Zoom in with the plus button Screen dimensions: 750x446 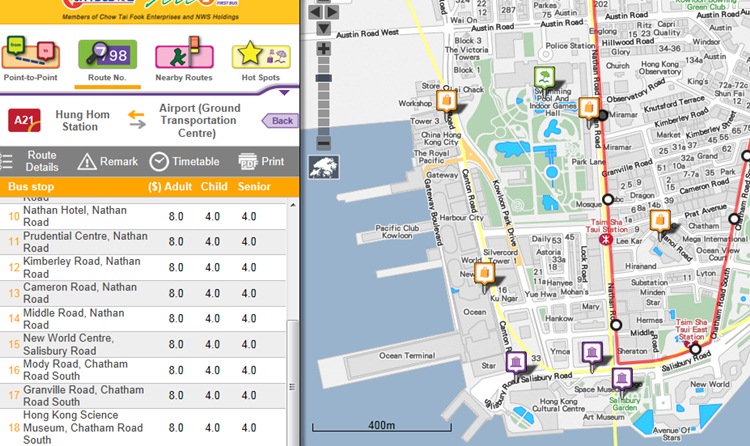pyautogui.click(x=324, y=48)
